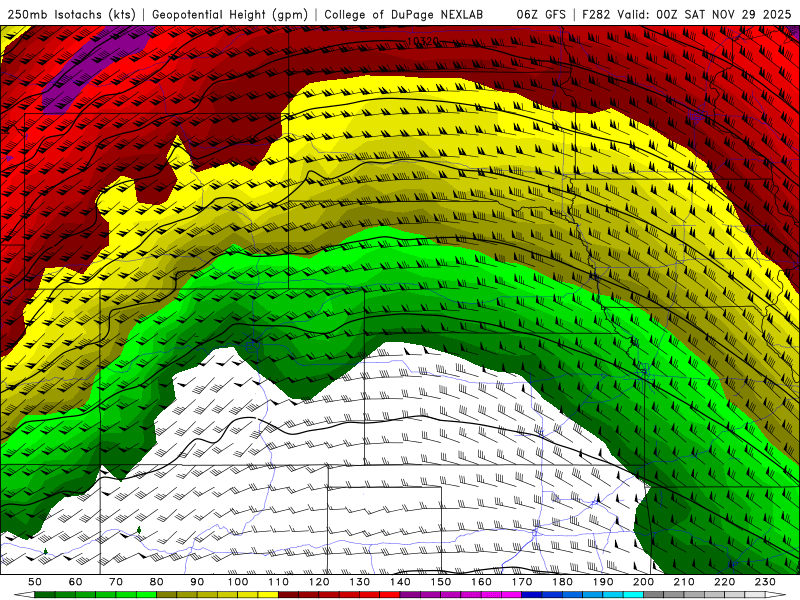Click the "06Z GFS" model run label
The height and width of the screenshot is (600, 800).
point(541,14)
